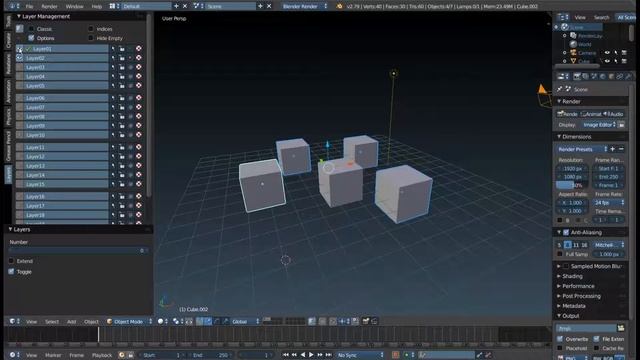Viewport: 640px width, 360px height.
Task: Click the Render button in the Render panel
Action: tap(568, 114)
